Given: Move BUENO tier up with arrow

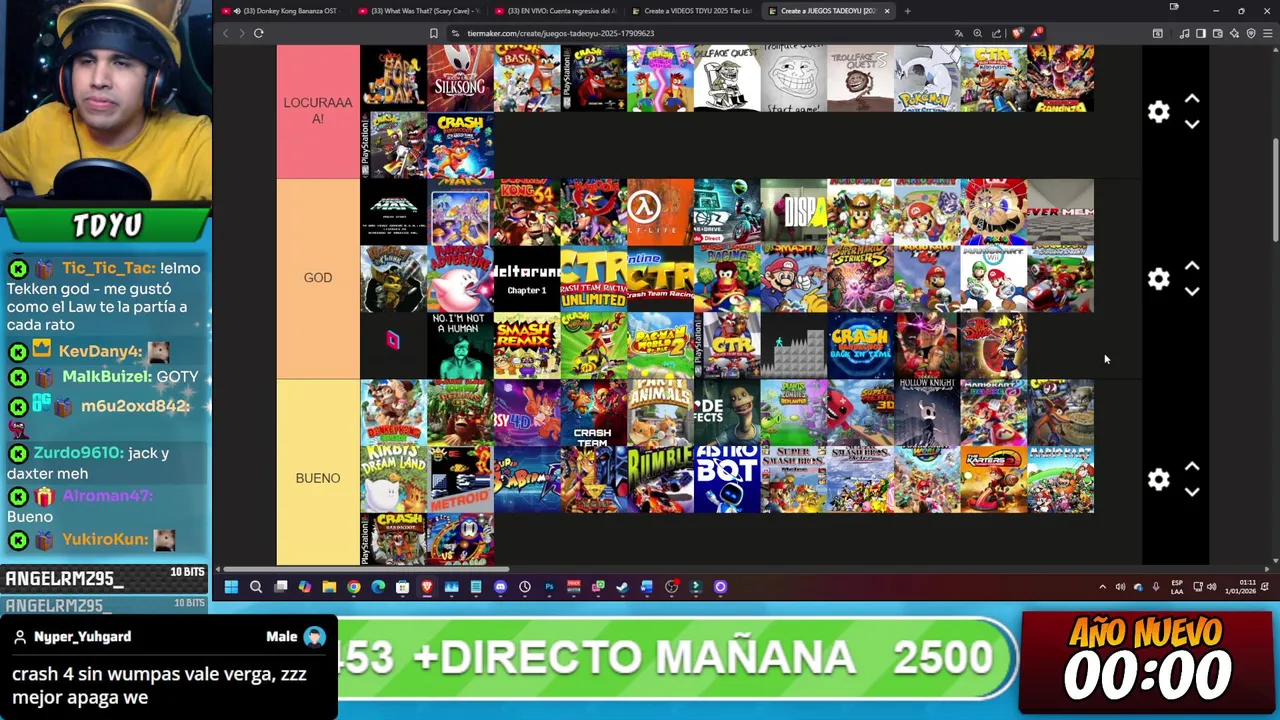Looking at the screenshot, I should pyautogui.click(x=1192, y=466).
